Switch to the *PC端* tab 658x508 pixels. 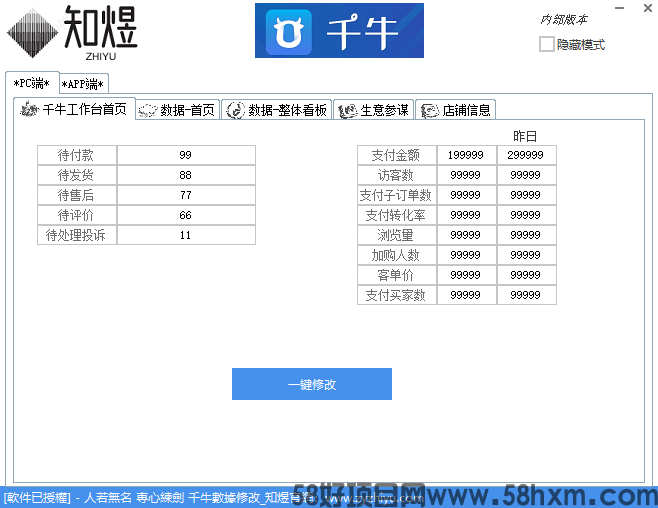pos(32,83)
